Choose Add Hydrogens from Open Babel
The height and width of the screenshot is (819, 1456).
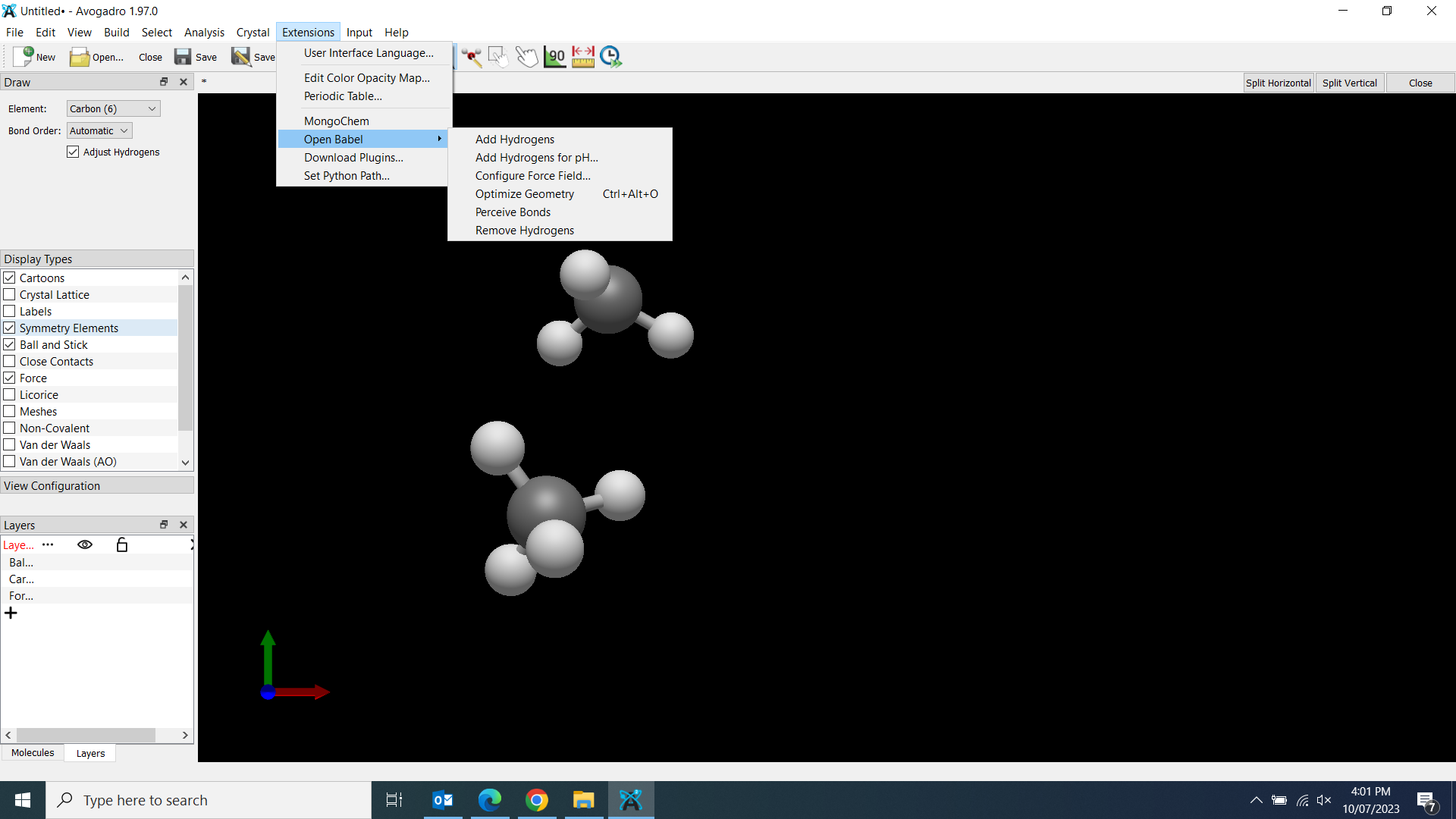pos(560,139)
